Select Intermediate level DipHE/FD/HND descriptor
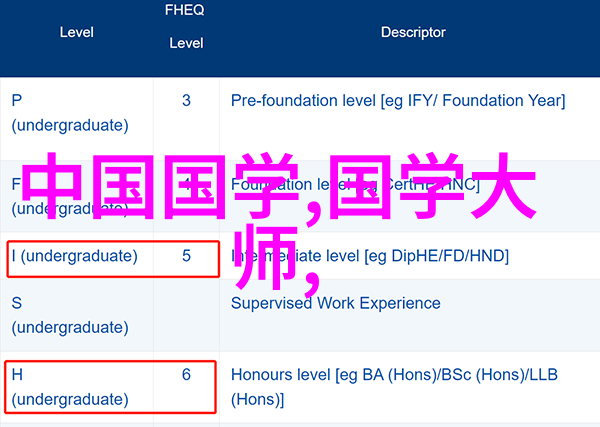Image resolution: width=600 pixels, height=427 pixels. point(370,256)
